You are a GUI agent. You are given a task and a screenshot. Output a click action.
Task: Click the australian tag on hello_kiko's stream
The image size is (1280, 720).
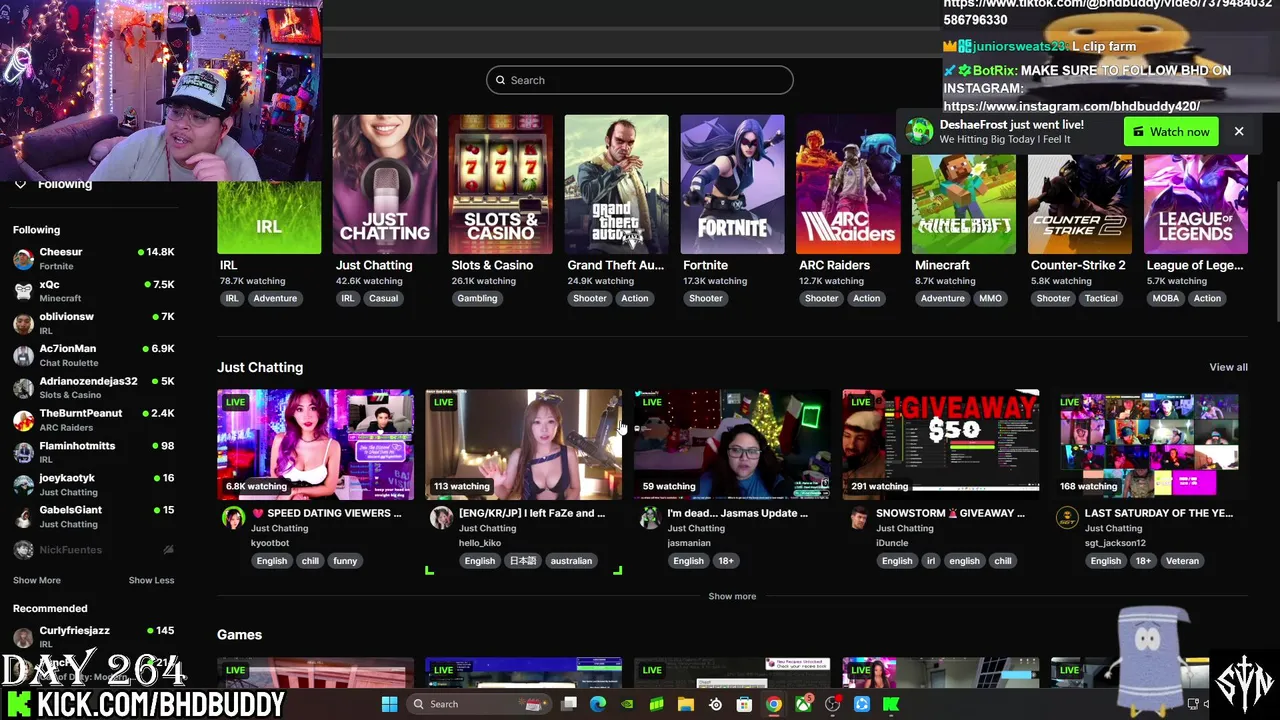[571, 561]
